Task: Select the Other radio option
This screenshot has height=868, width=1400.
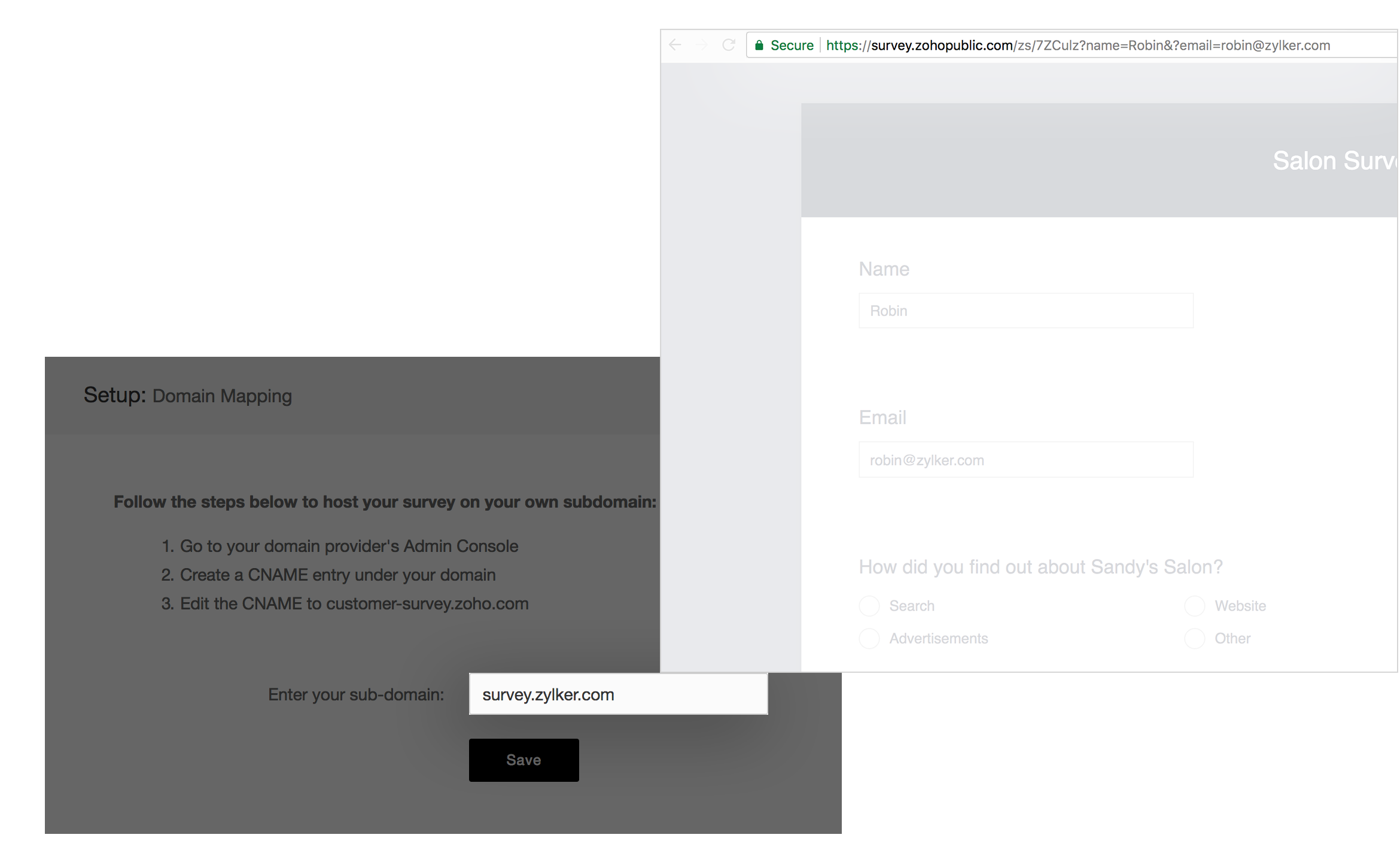Action: tap(1194, 639)
